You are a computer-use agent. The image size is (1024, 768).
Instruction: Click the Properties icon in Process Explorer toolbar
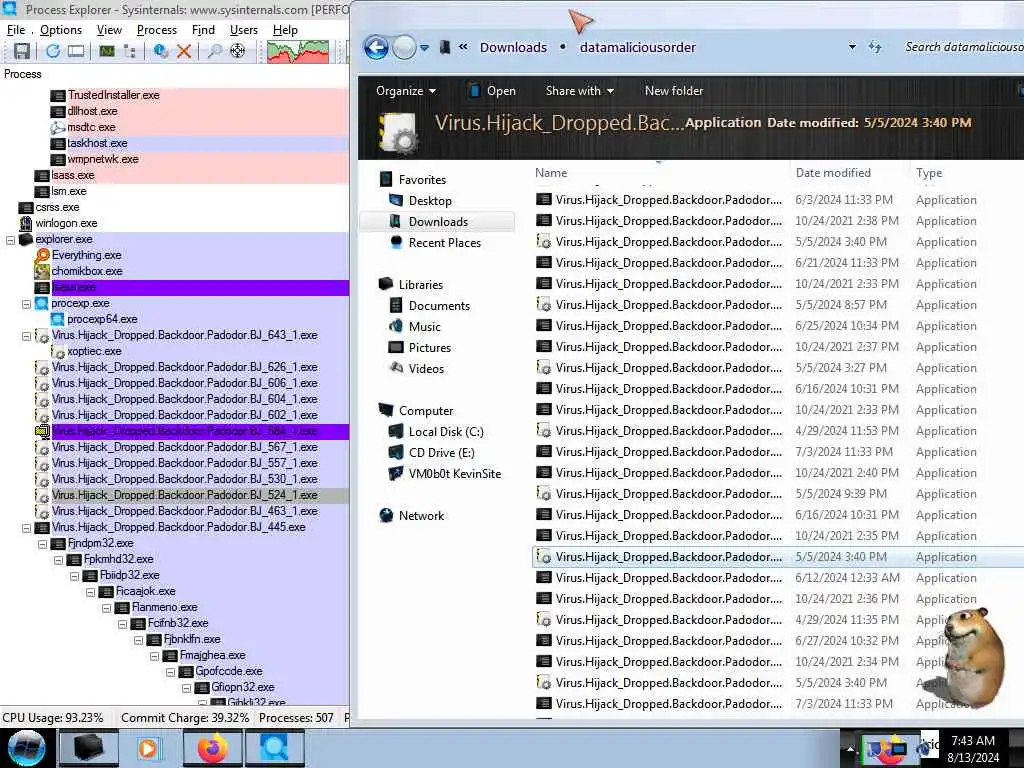click(161, 51)
